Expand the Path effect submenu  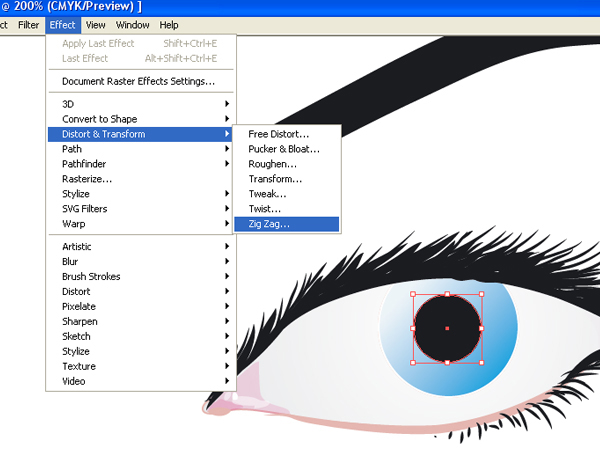[141, 149]
